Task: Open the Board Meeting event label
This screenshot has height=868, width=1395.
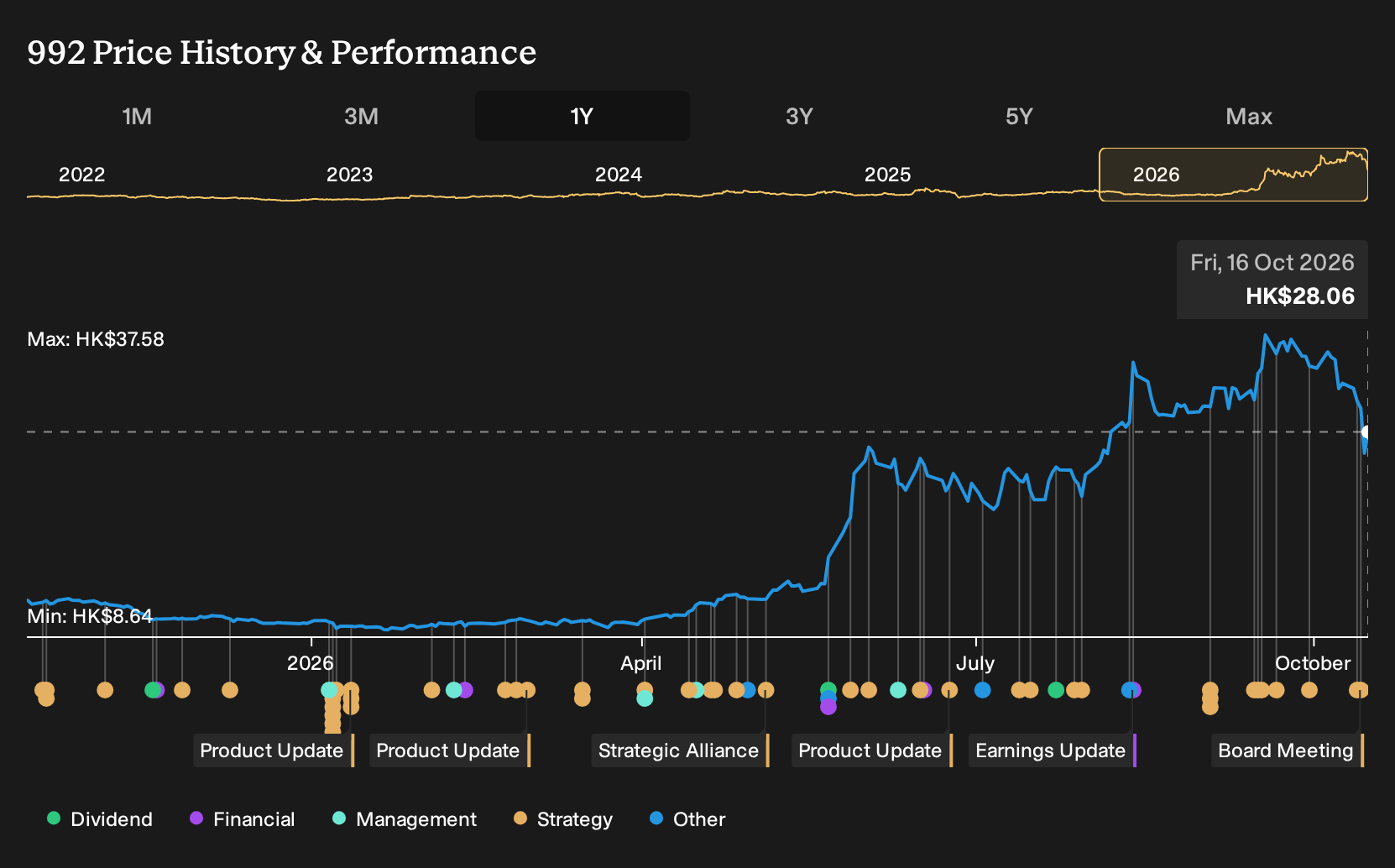Action: tap(1288, 750)
